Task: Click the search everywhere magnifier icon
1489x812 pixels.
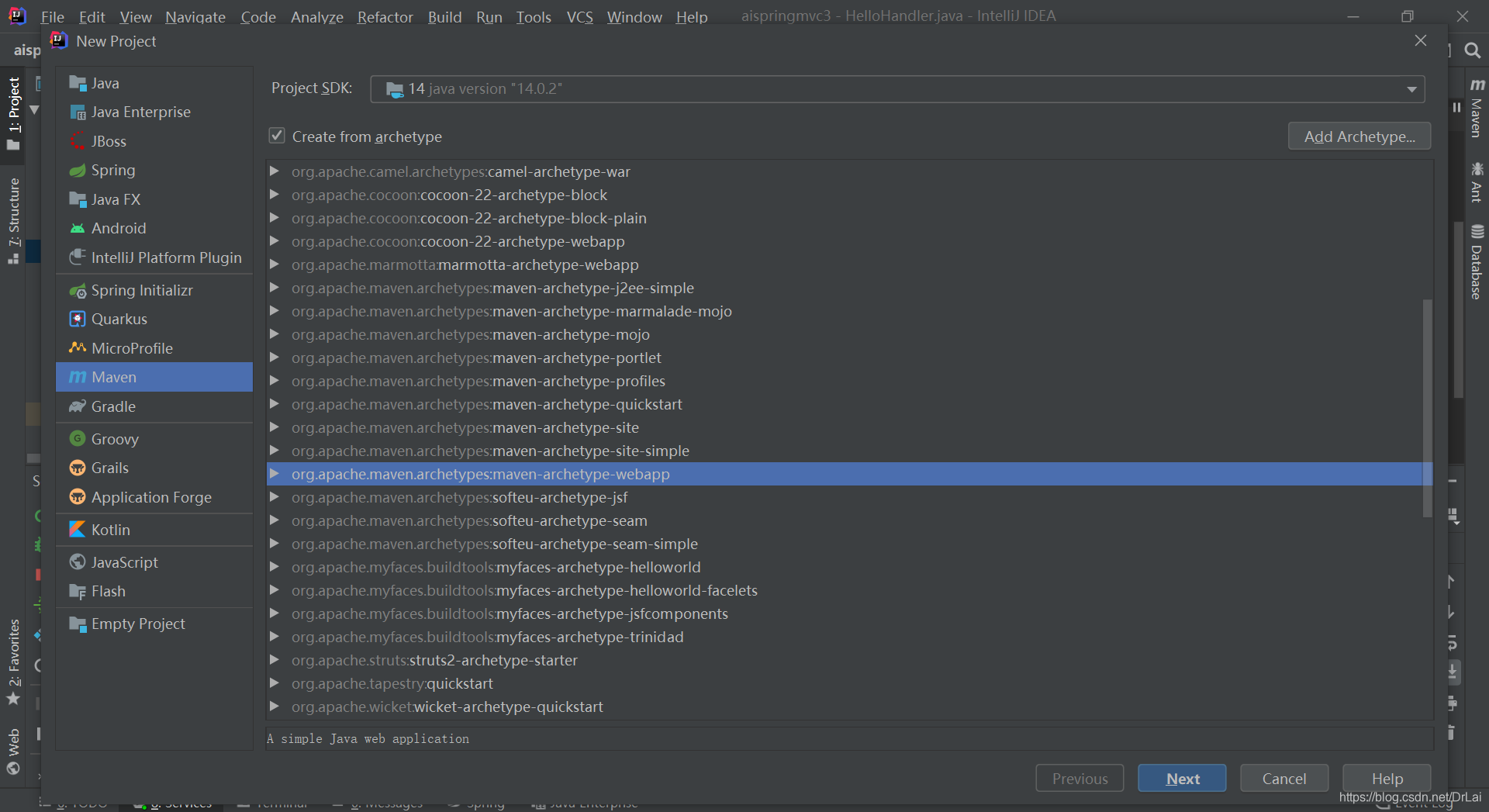Action: click(x=1472, y=51)
